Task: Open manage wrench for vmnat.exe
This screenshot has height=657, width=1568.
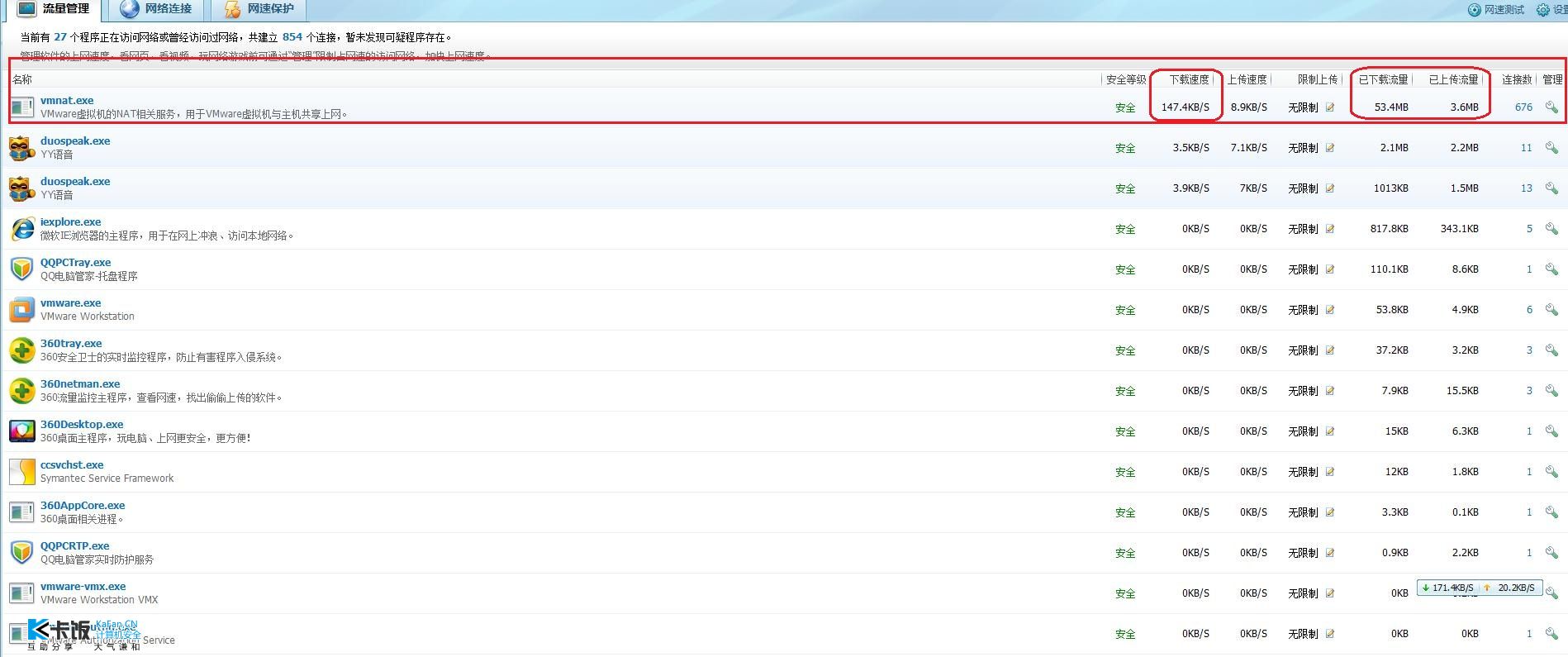Action: [x=1551, y=107]
